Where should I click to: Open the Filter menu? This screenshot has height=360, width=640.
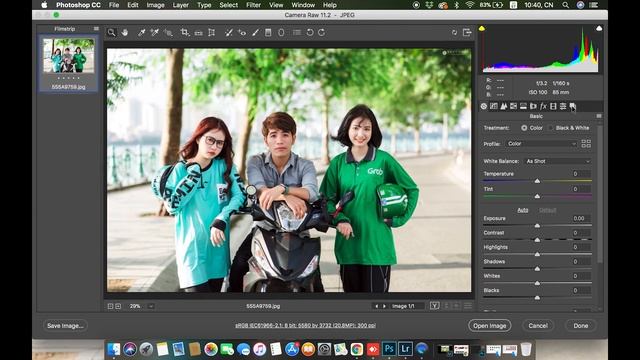click(x=253, y=5)
